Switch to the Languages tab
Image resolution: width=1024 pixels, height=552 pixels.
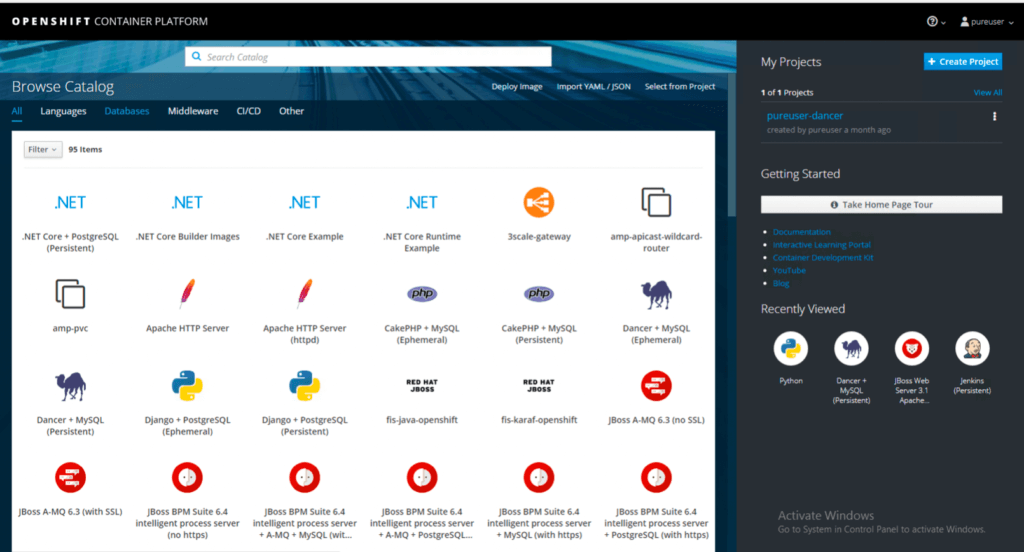tap(63, 111)
